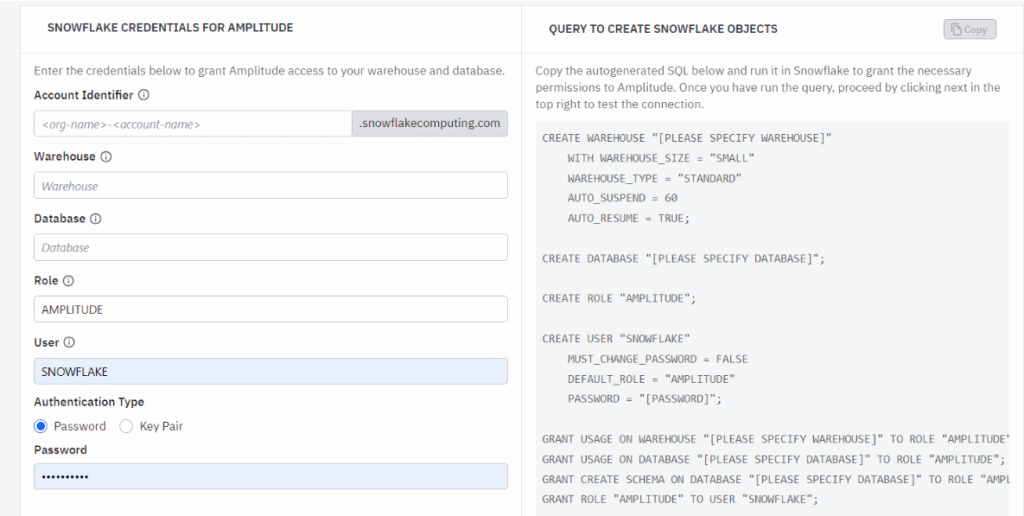Click the Snowflake Credentials for Amplitude heading

(170, 28)
